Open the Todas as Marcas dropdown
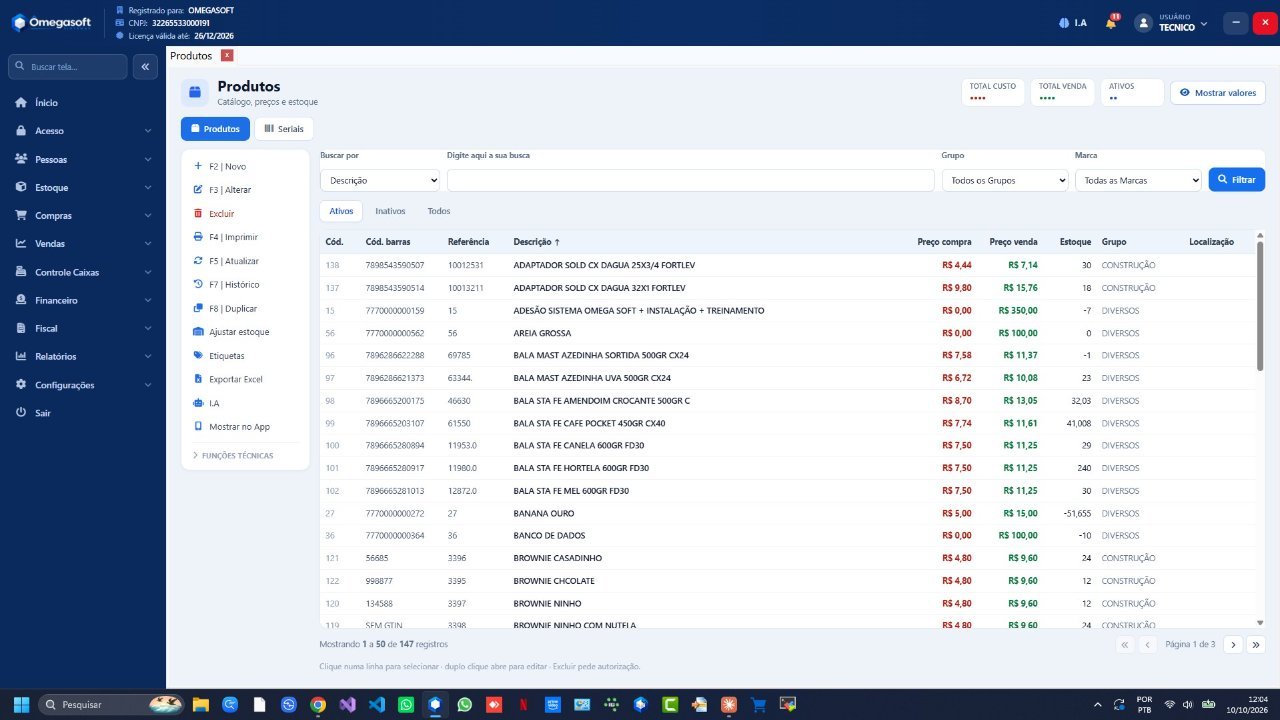Image resolution: width=1280 pixels, height=720 pixels. (1138, 180)
